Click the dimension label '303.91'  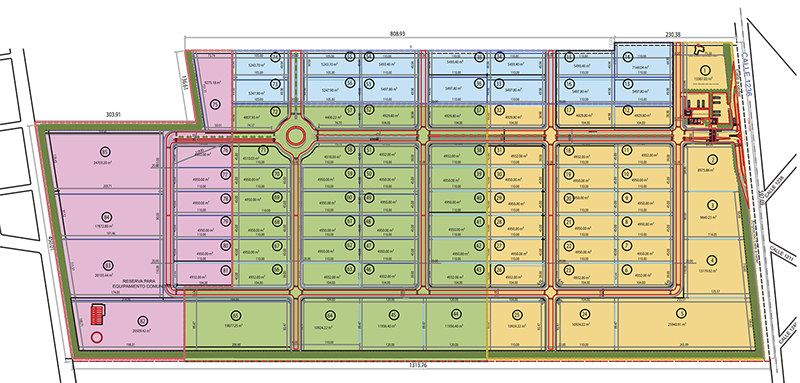tap(112, 114)
